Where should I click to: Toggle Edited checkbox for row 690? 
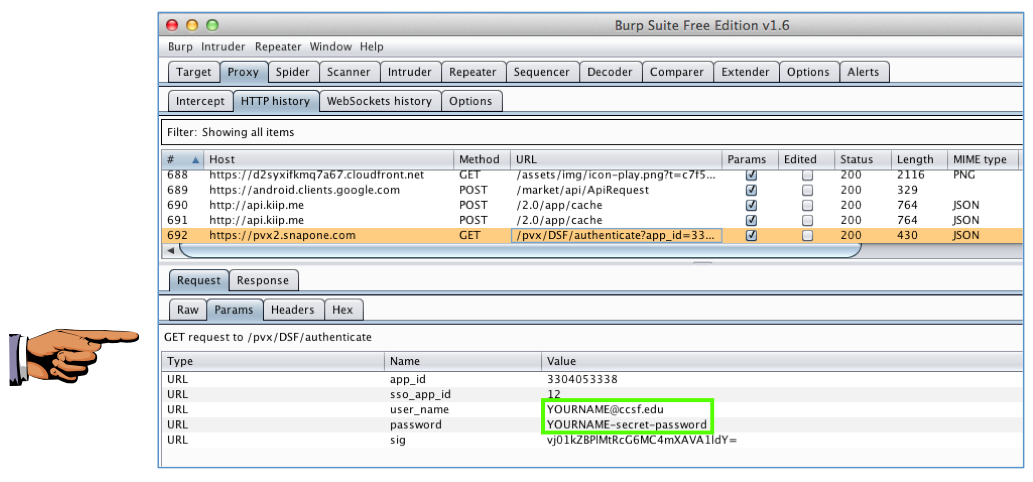[x=807, y=205]
